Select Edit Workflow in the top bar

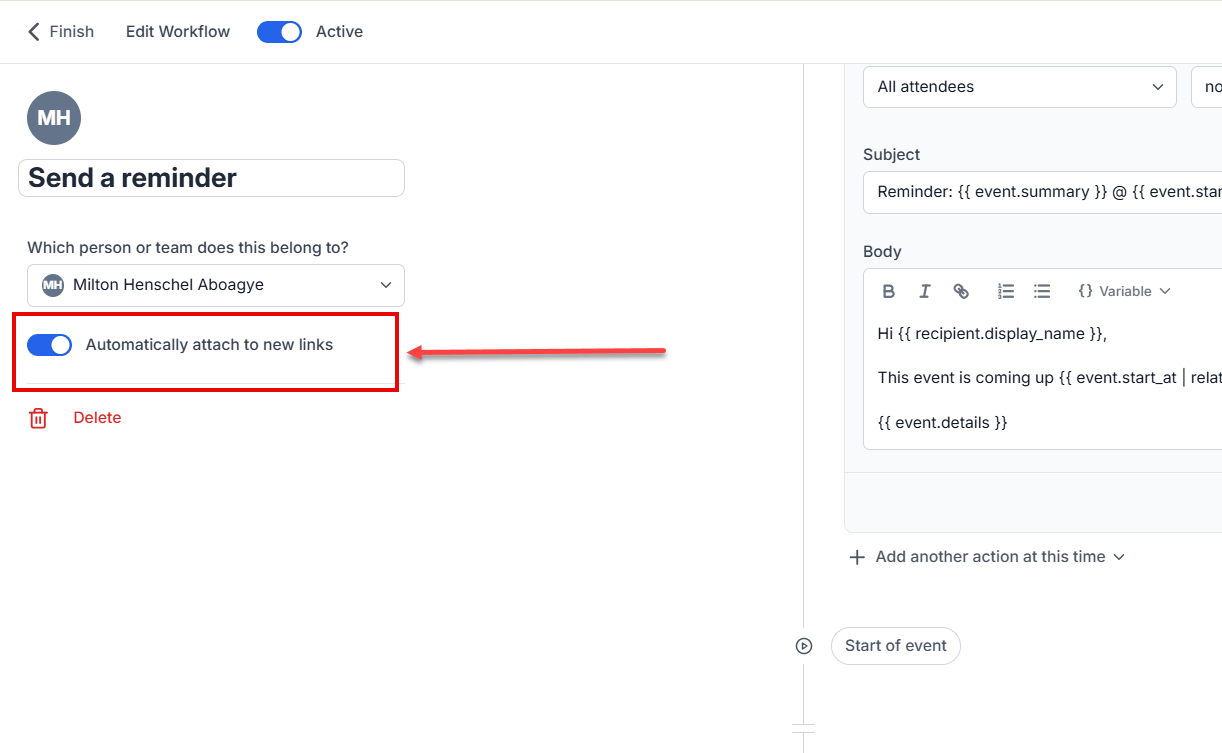177,31
